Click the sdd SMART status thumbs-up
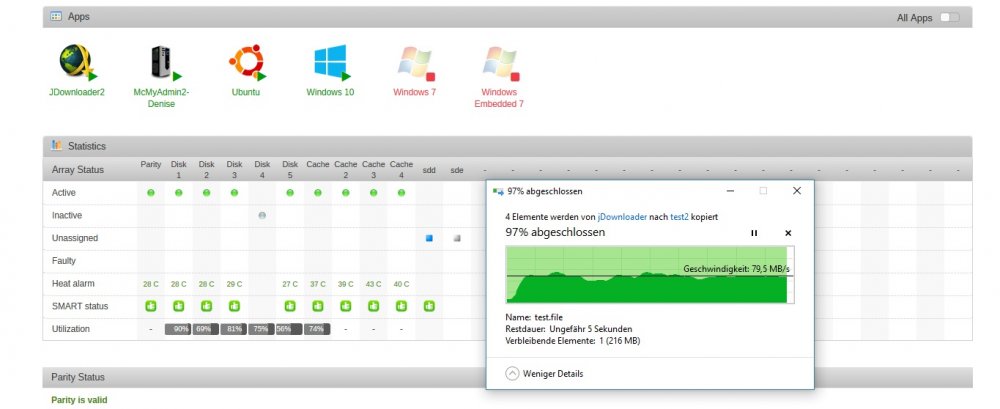1000x409 pixels. point(429,306)
